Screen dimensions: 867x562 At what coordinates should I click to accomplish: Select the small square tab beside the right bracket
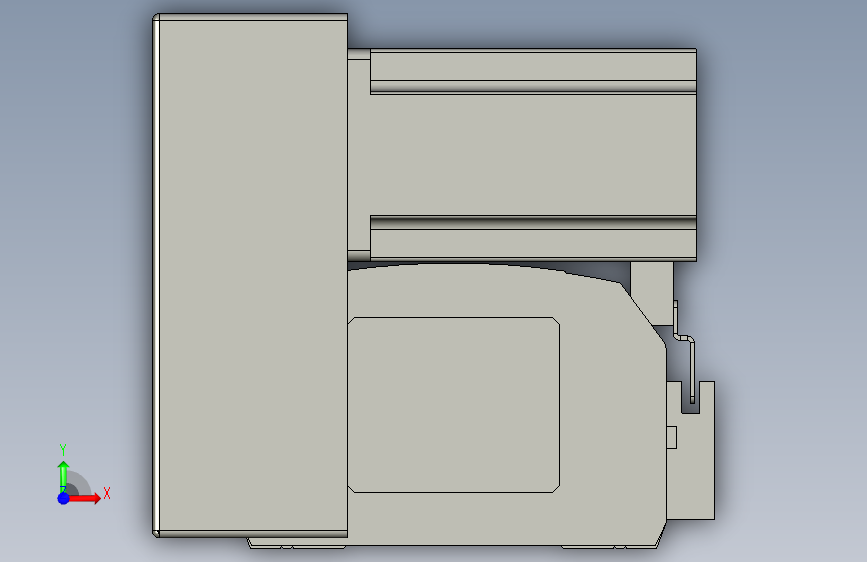672,437
